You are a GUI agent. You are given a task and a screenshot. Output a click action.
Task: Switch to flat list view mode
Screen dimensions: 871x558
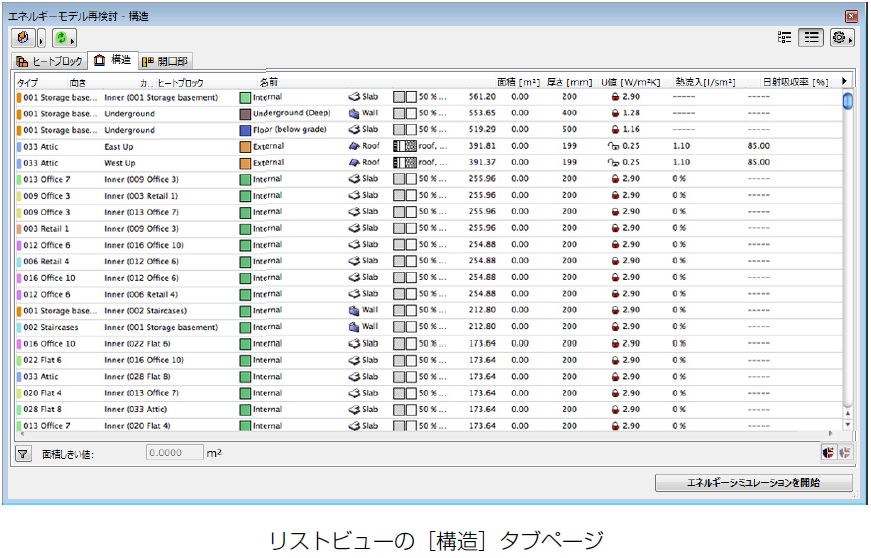pos(811,37)
